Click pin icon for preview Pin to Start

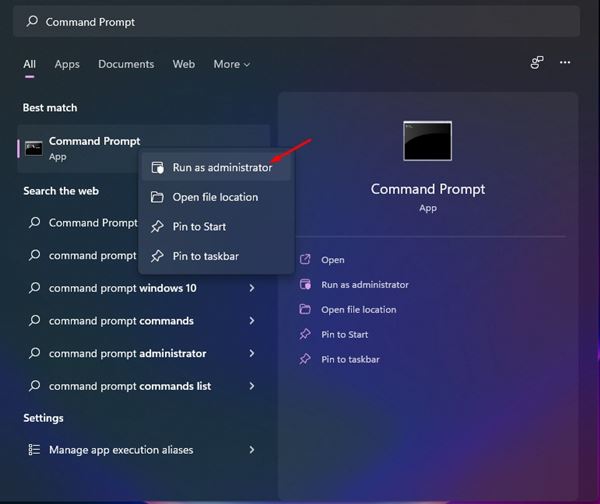click(x=305, y=334)
